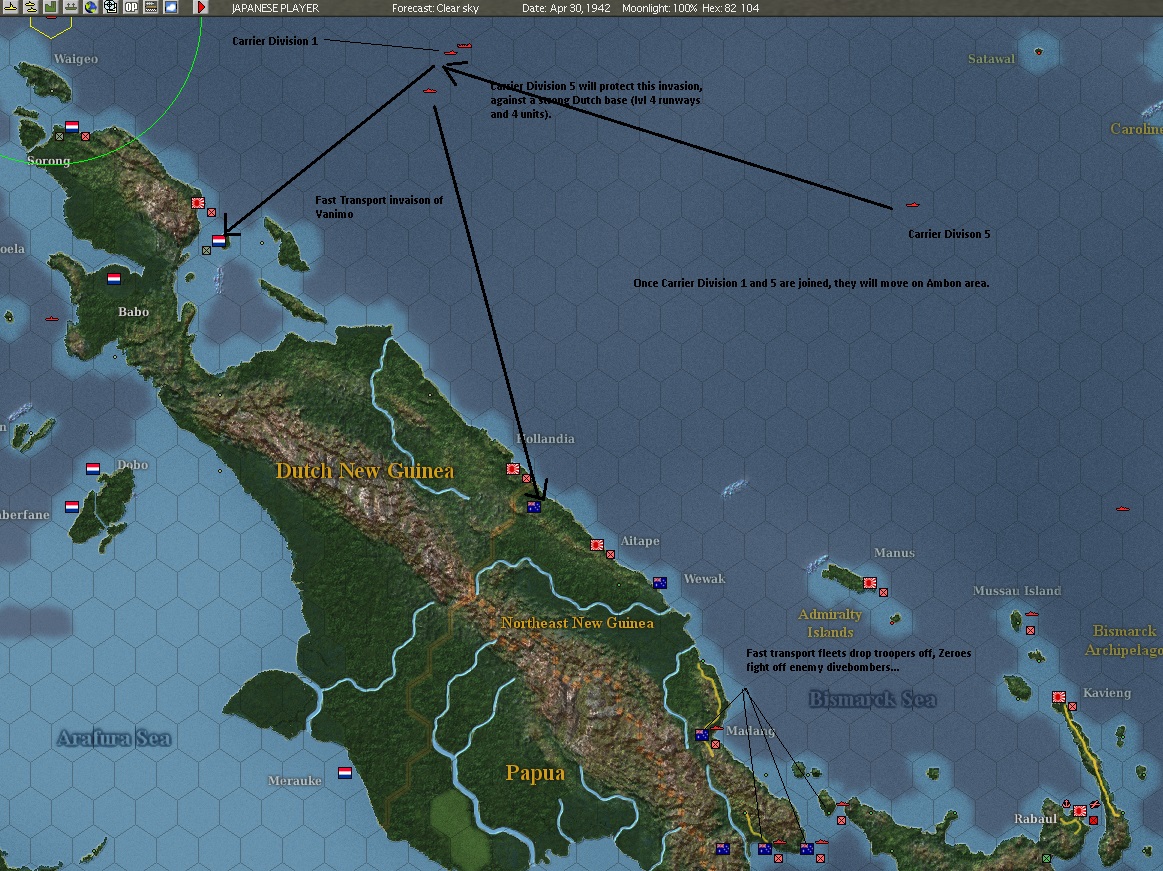Click the Mussau Island label
This screenshot has height=871, width=1163.
[x=1017, y=591]
